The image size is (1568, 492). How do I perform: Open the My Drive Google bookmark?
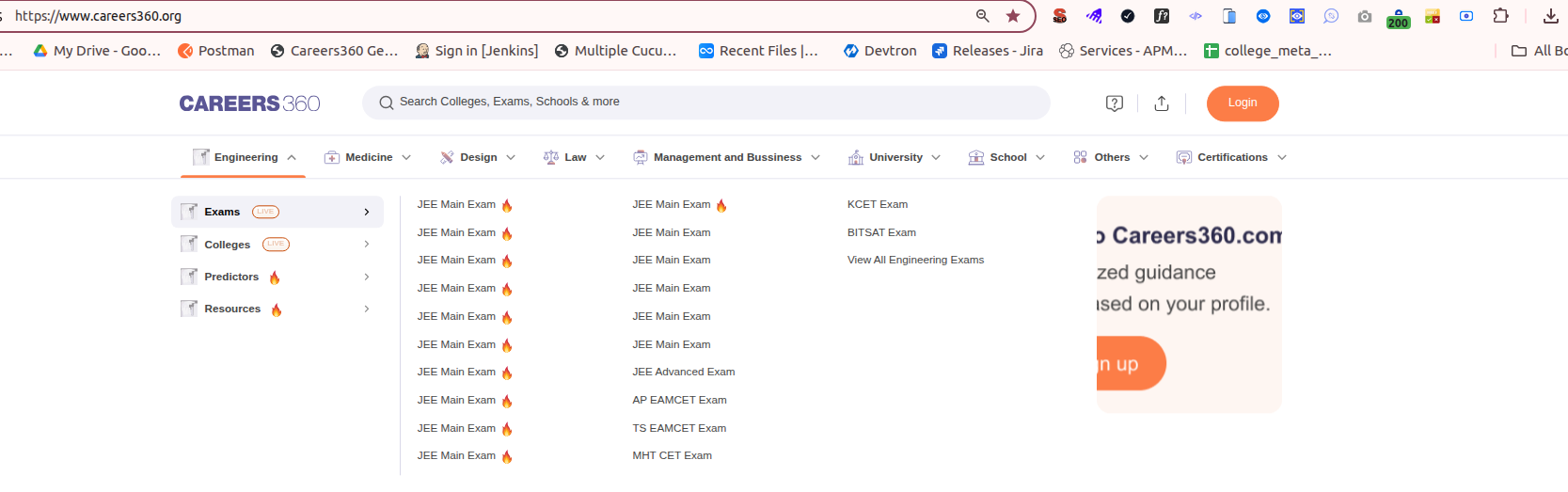pyautogui.click(x=97, y=51)
